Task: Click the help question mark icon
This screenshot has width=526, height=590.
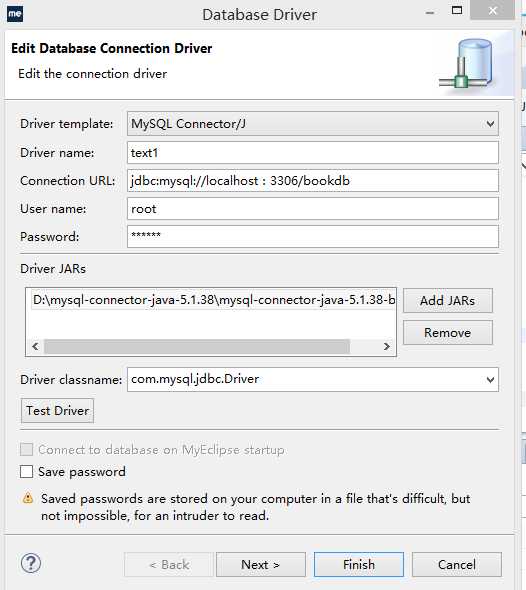Action: pyautogui.click(x=31, y=563)
